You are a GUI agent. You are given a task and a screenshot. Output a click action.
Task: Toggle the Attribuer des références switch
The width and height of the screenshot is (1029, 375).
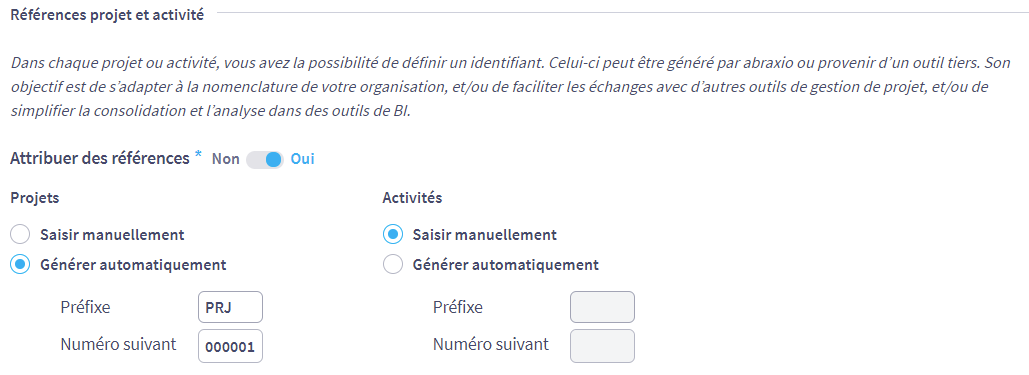click(264, 160)
